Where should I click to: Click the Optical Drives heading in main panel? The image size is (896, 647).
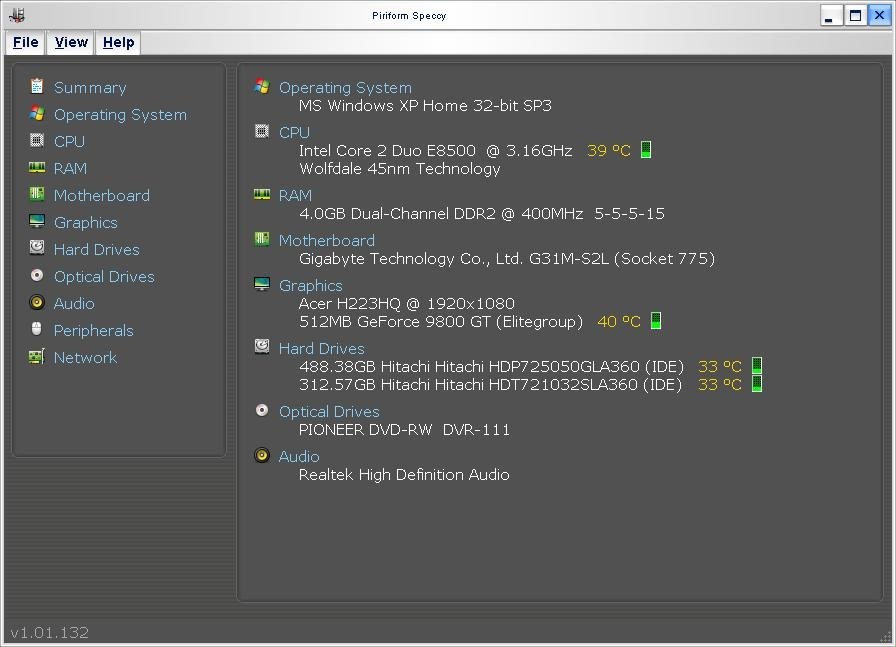329,412
